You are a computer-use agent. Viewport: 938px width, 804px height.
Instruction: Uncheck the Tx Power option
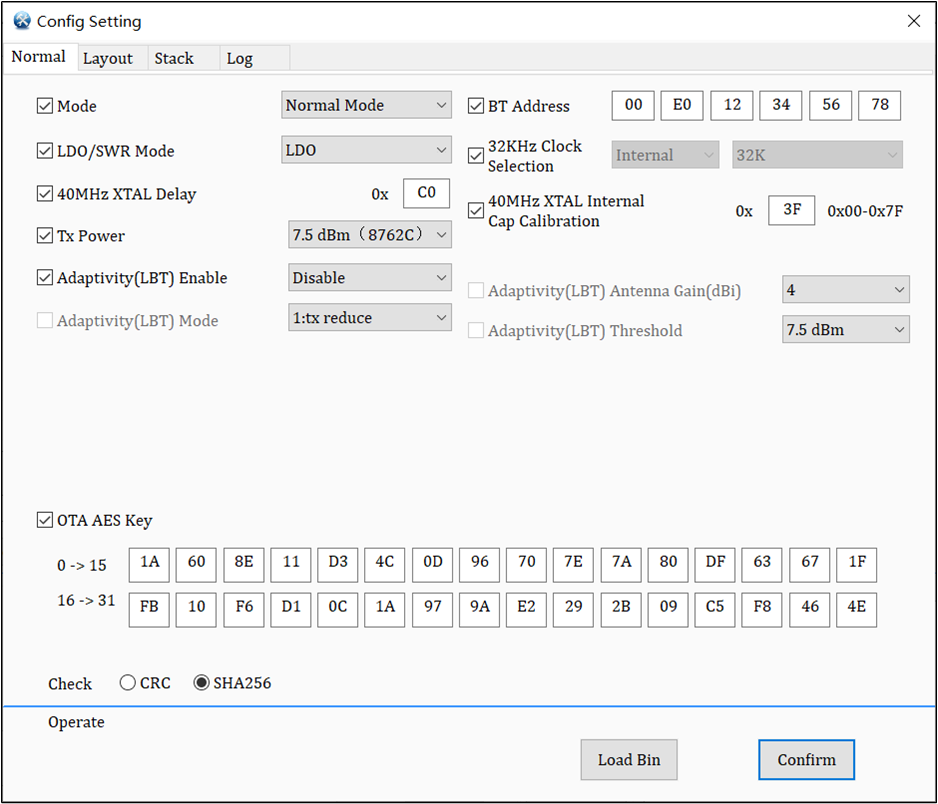[x=45, y=234]
